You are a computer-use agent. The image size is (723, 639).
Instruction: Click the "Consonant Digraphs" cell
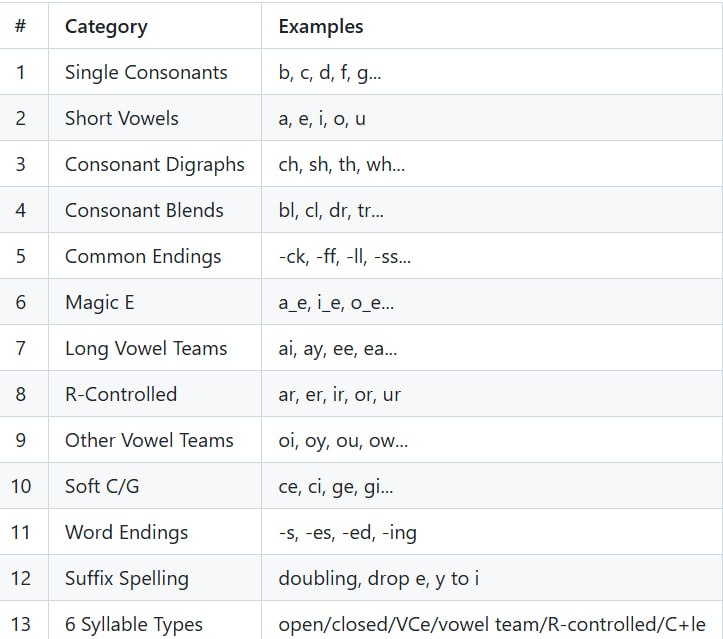click(155, 165)
